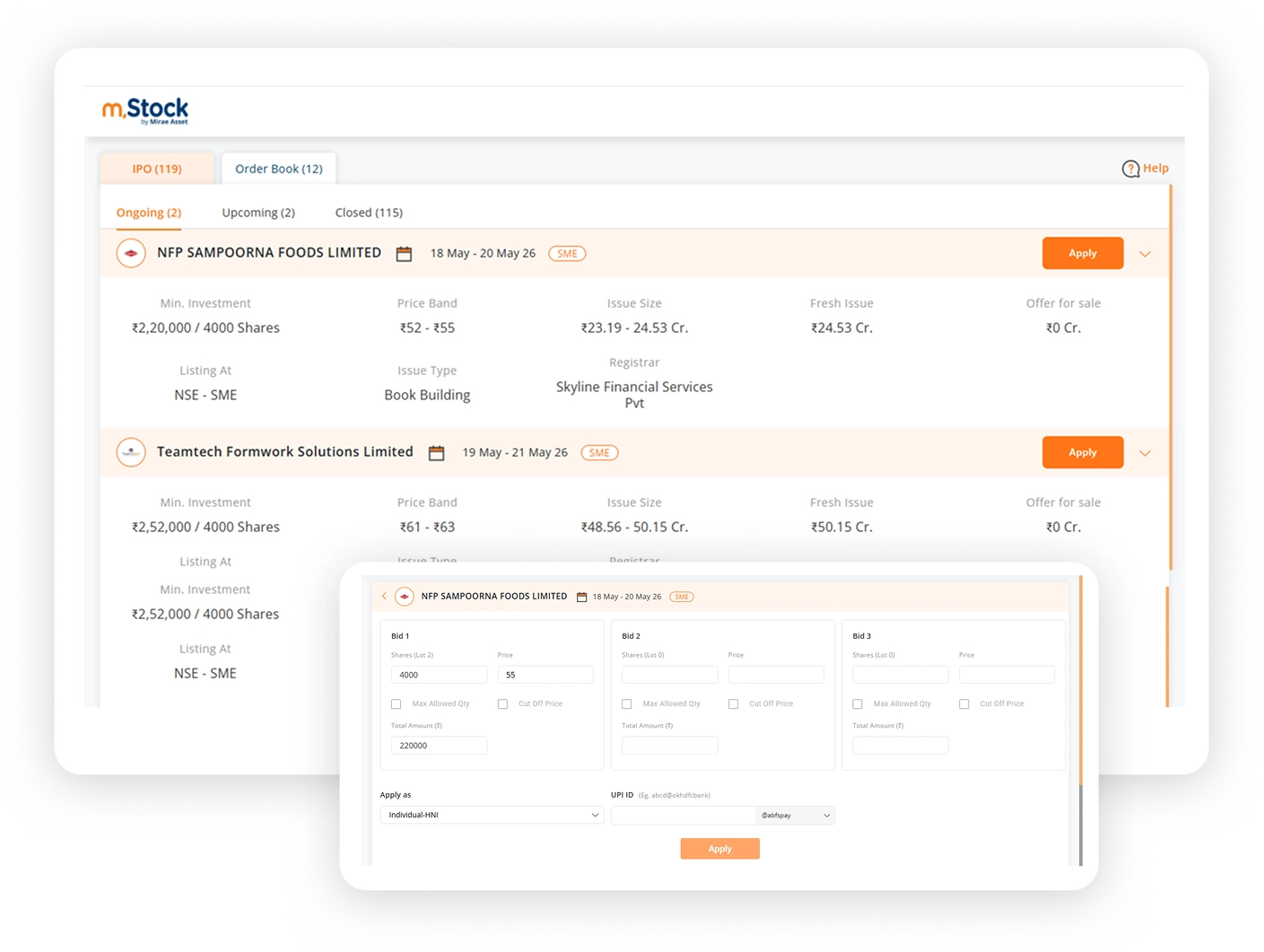This screenshot has width=1264, height=952.
Task: Click the ₹50.15 Cr. fresh issue value
Action: click(x=841, y=528)
